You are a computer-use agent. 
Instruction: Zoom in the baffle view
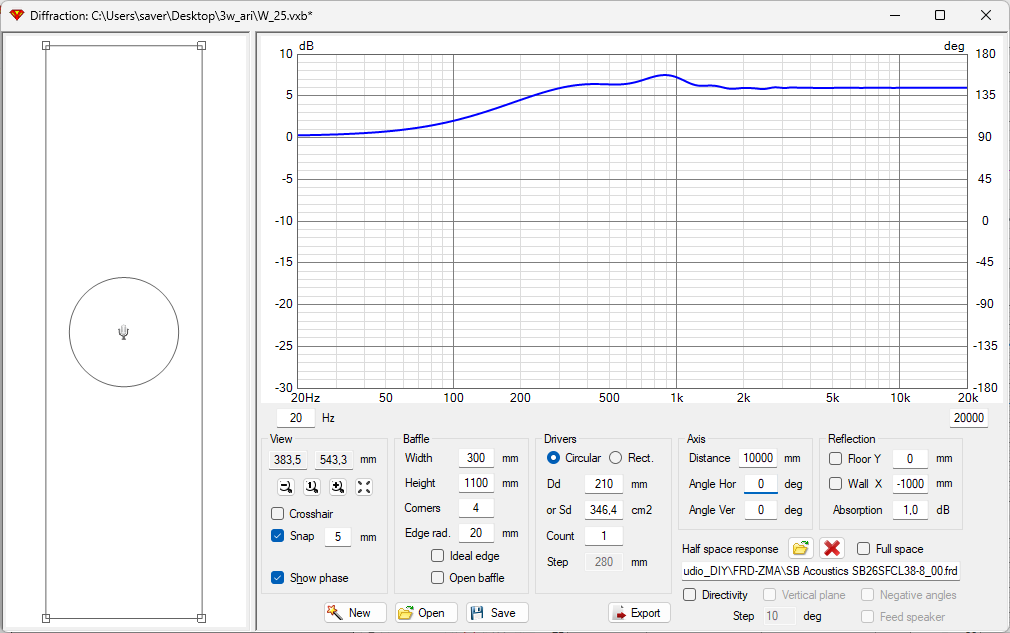point(338,487)
